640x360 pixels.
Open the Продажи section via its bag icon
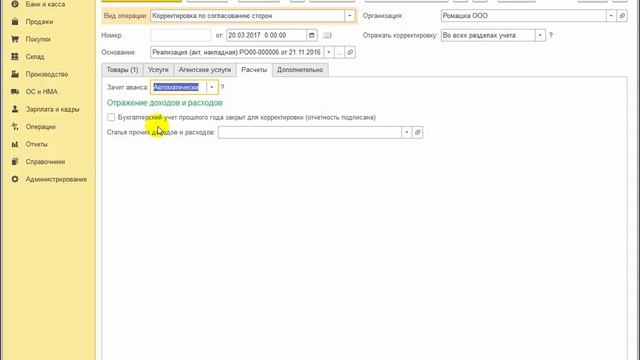pyautogui.click(x=15, y=22)
